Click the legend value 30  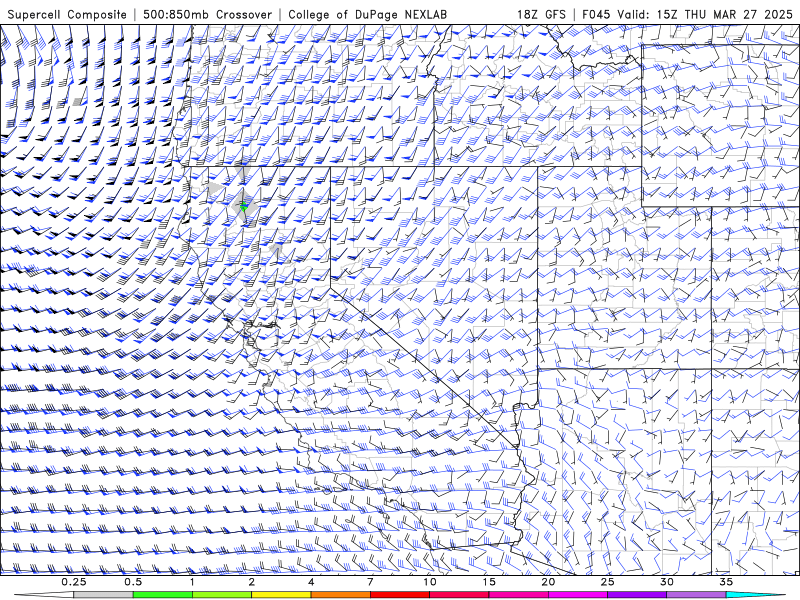point(666,582)
